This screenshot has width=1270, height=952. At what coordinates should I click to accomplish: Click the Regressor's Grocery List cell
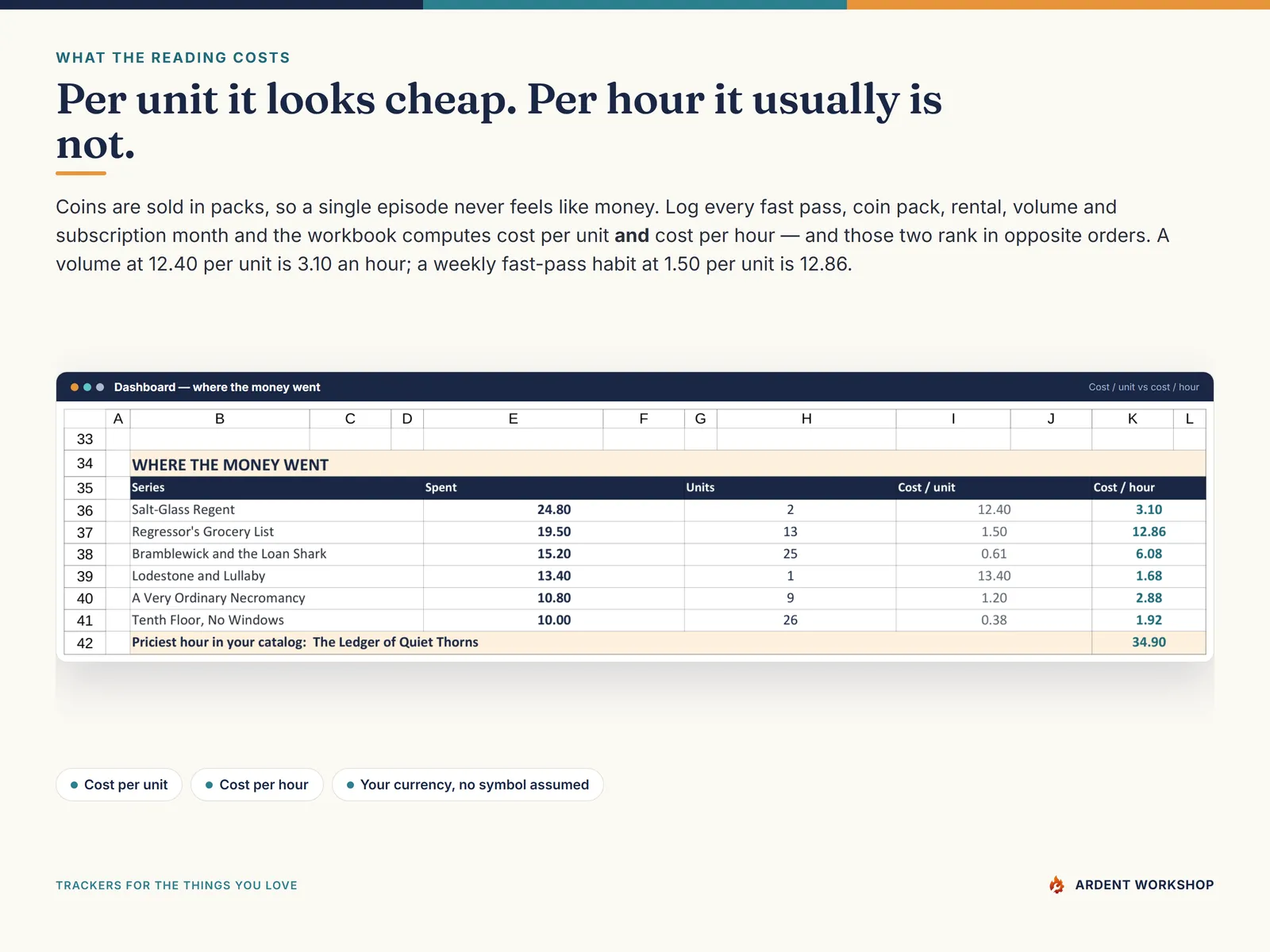tap(276, 532)
